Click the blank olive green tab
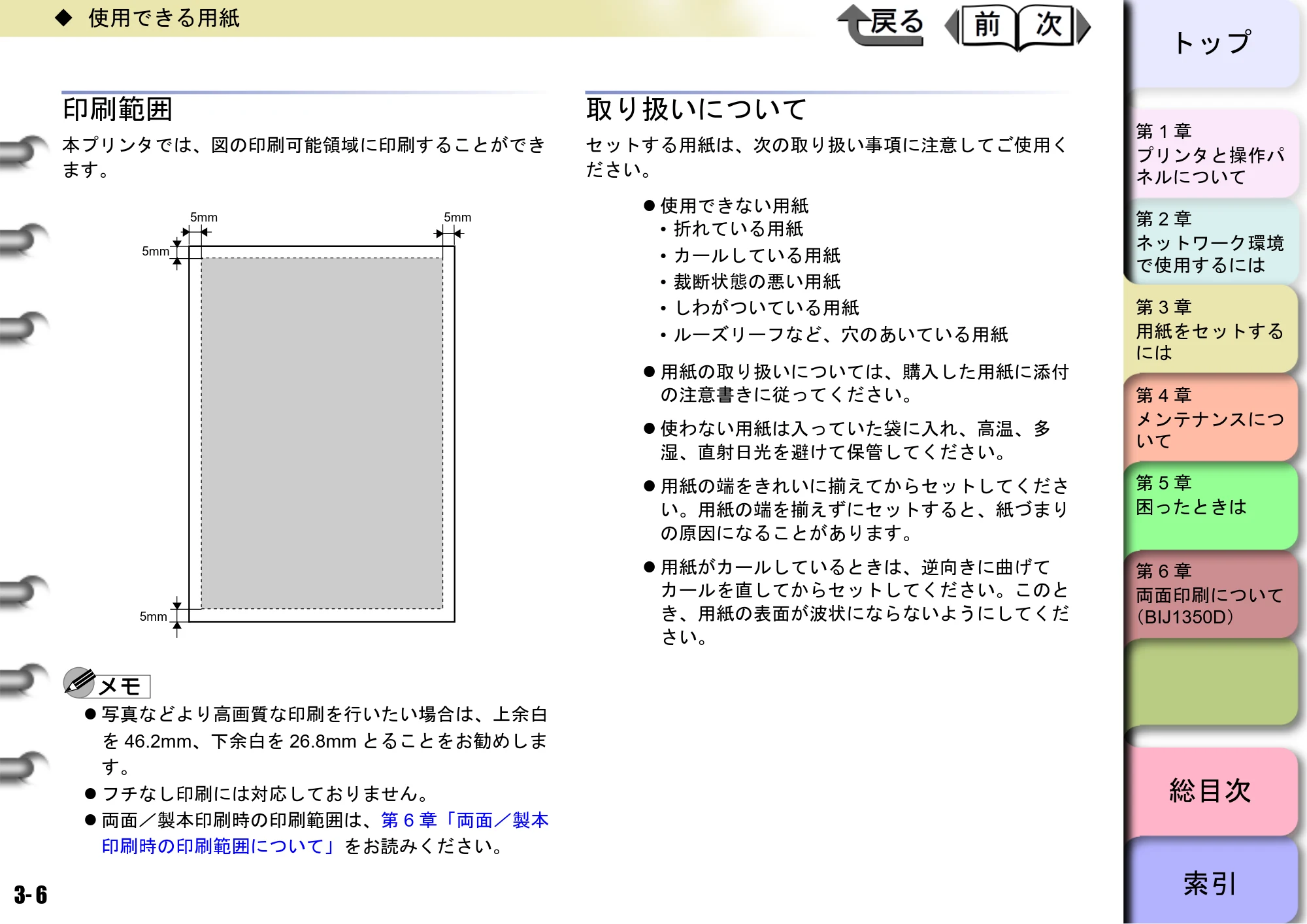 [x=1212, y=682]
